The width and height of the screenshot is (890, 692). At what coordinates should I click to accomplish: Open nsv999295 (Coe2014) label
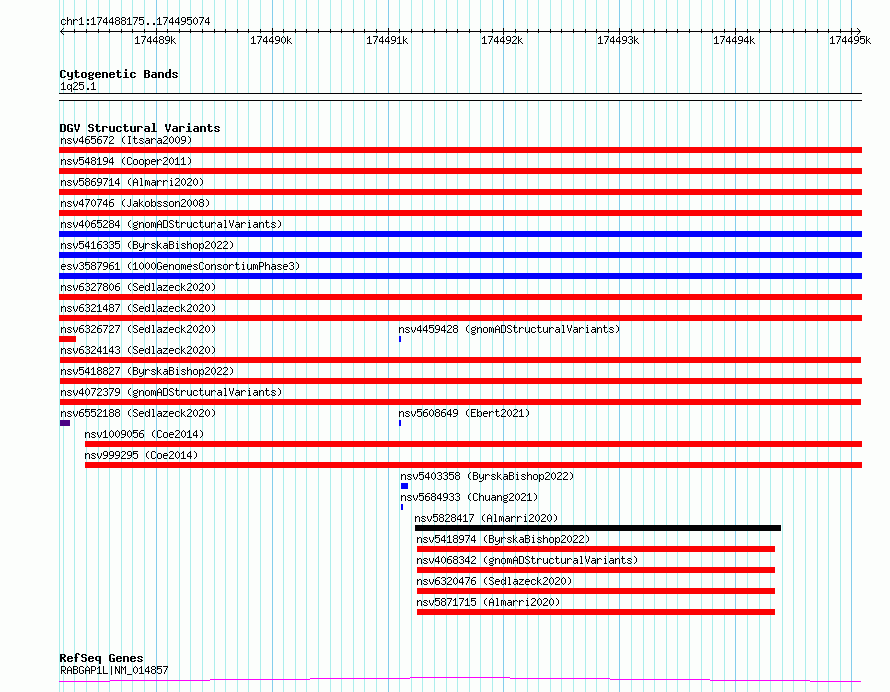pyautogui.click(x=141, y=455)
